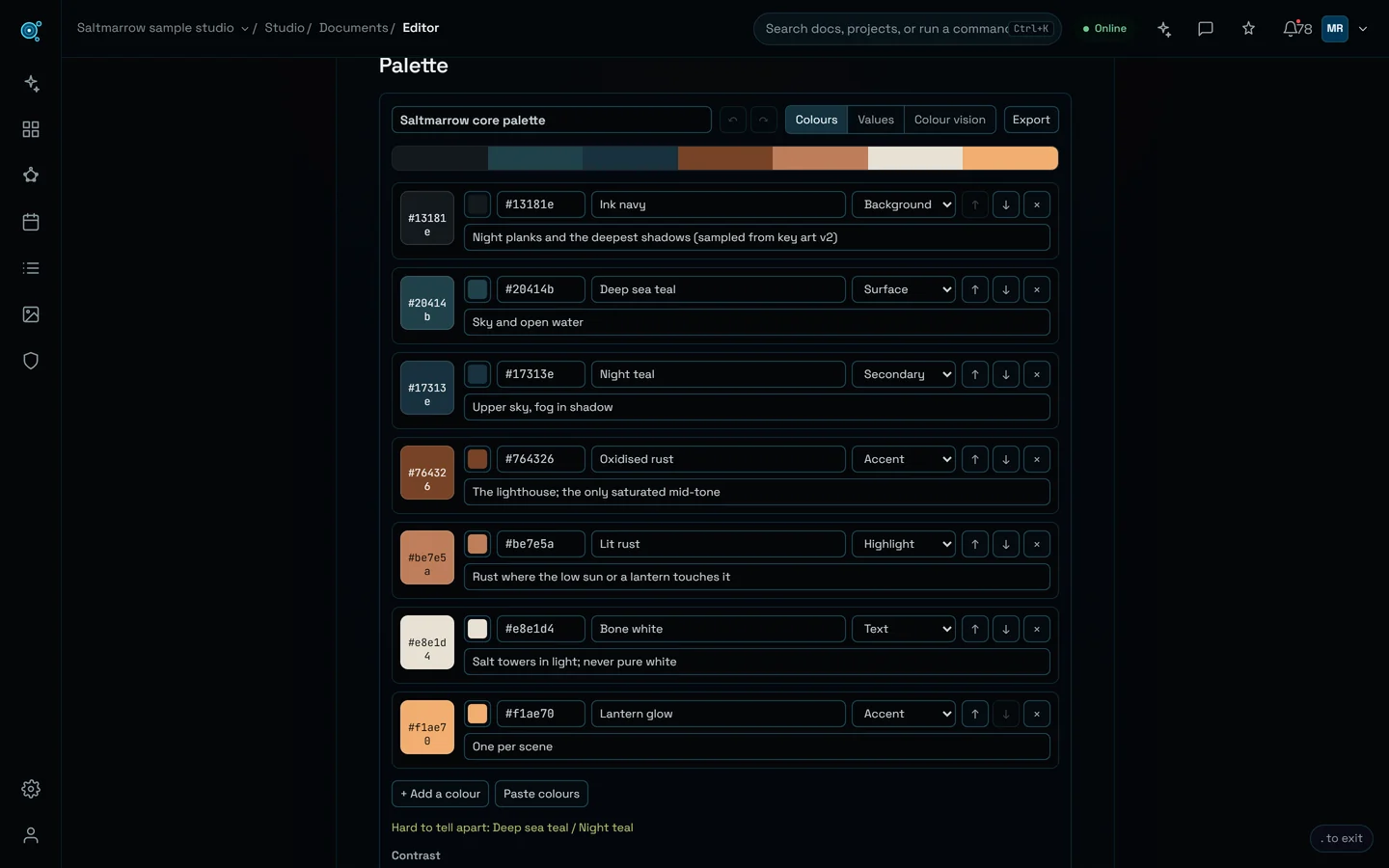
Task: Open colour picker swatch for Oxidised rust
Action: coord(477,459)
